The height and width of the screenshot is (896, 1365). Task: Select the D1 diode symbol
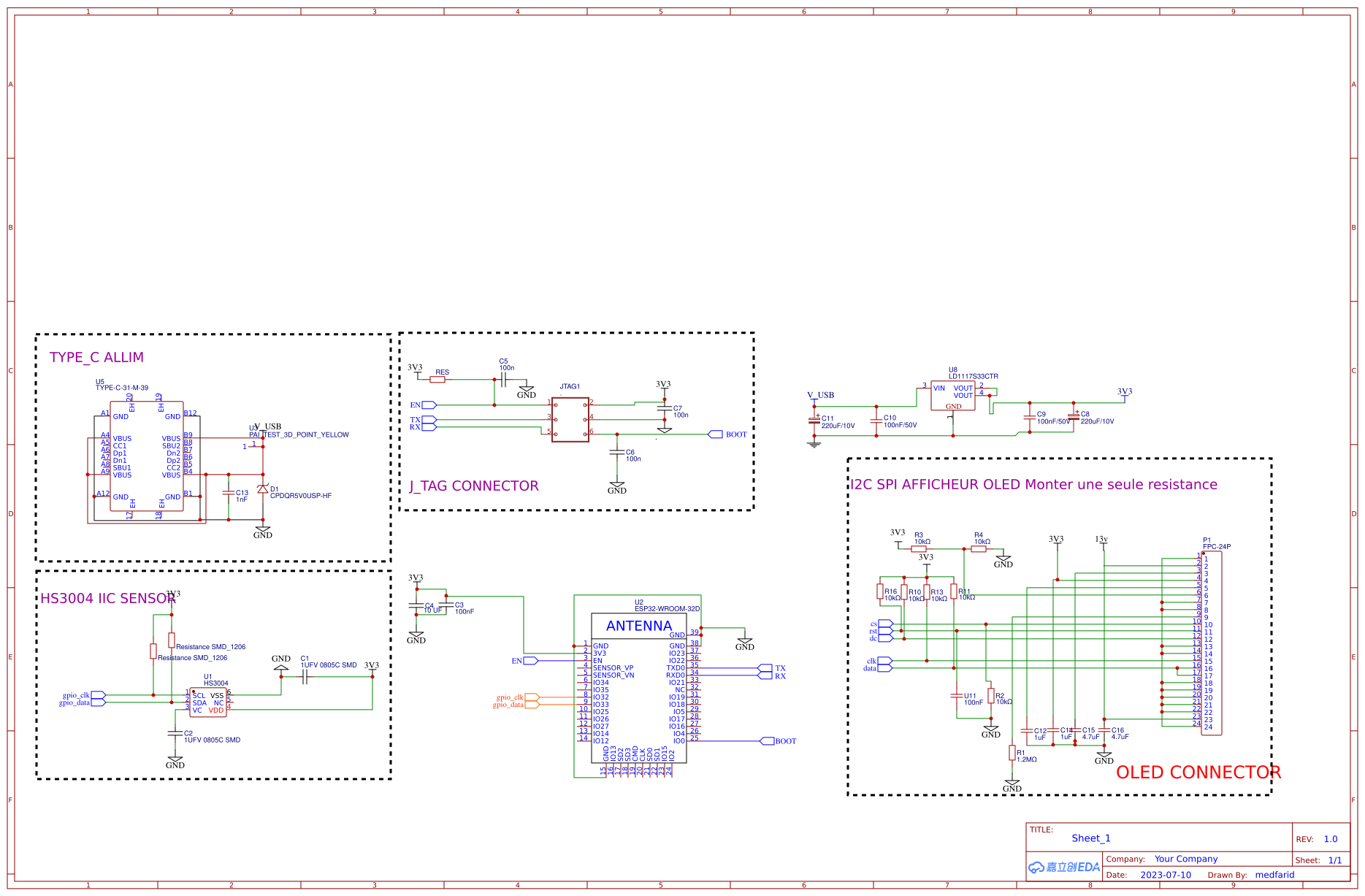(x=263, y=489)
